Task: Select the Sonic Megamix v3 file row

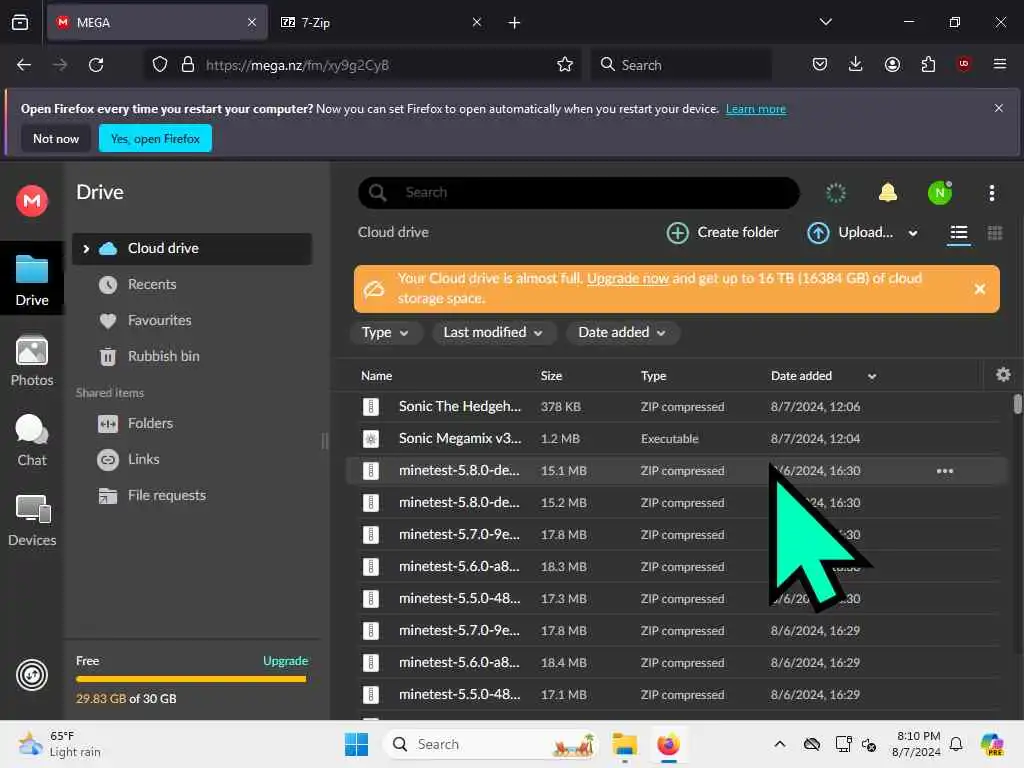Action: [x=677, y=439]
